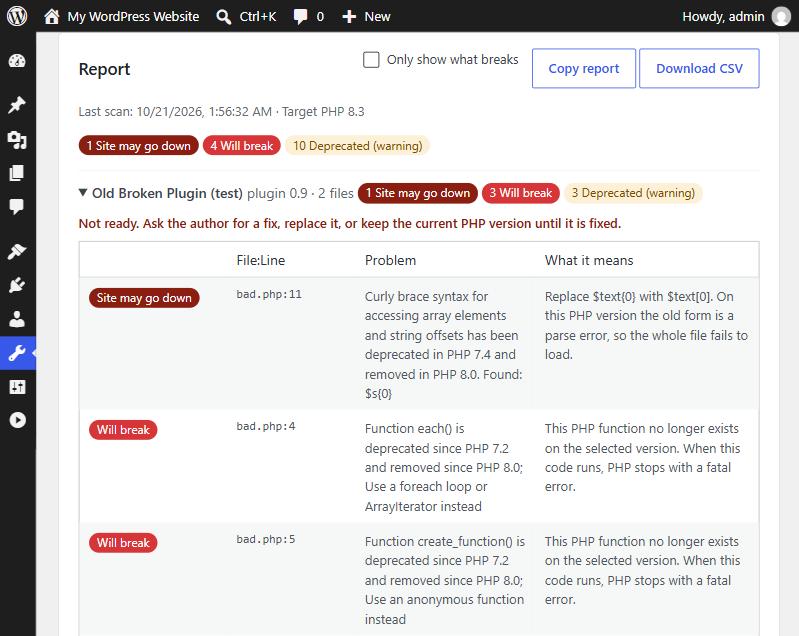The width and height of the screenshot is (799, 636).
Task: Click the Problem column header
Action: pos(390,260)
